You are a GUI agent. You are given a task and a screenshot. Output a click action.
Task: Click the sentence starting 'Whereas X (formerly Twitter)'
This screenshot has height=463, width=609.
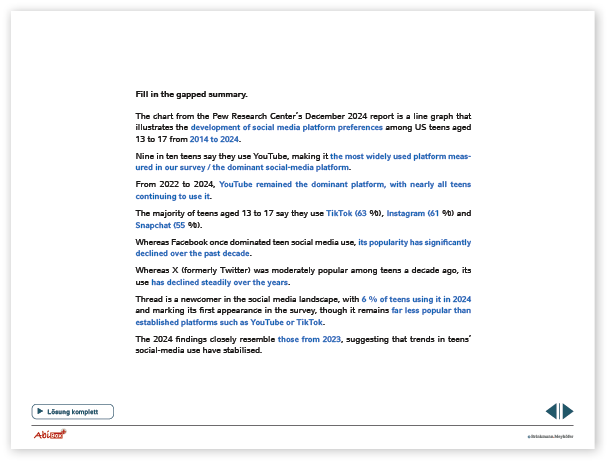pos(303,276)
